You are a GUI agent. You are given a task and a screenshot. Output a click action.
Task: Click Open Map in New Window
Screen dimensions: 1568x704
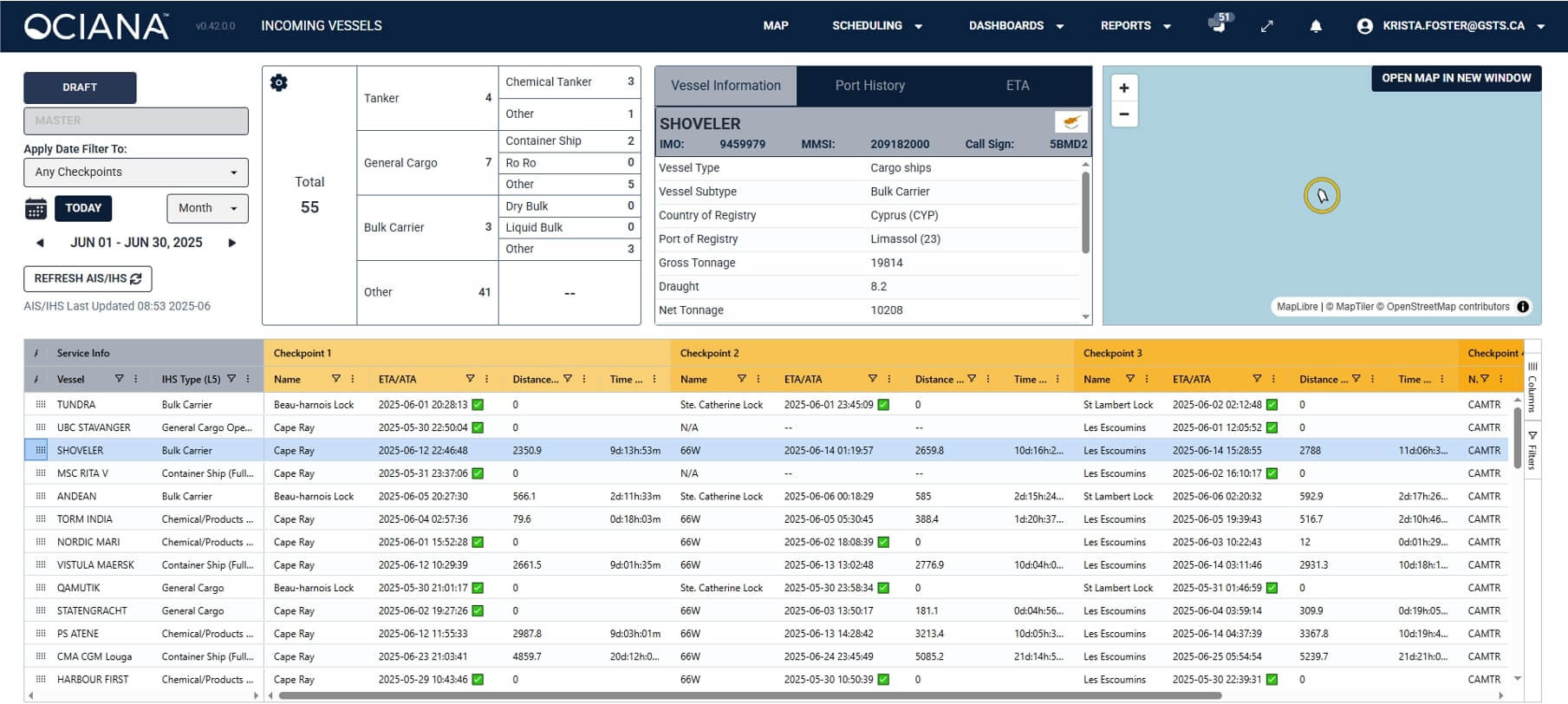(x=1455, y=78)
